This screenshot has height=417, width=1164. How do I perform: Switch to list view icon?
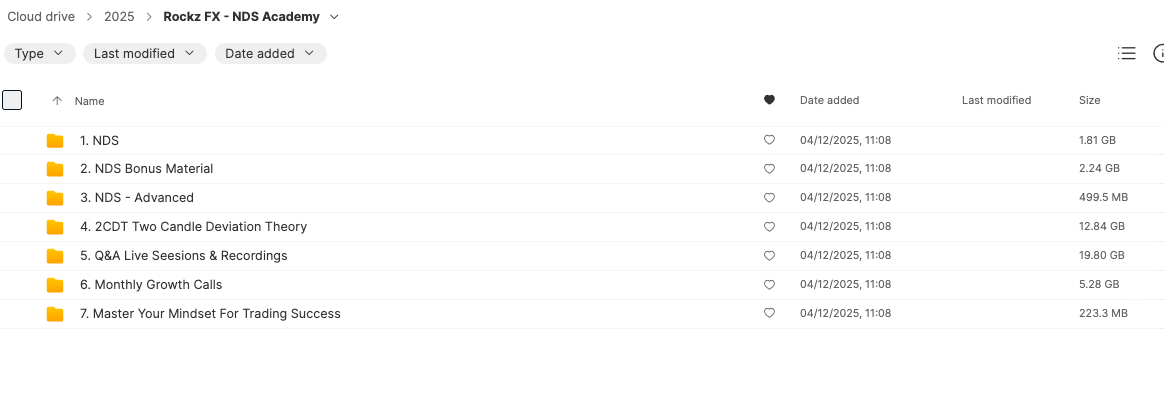pos(1127,54)
